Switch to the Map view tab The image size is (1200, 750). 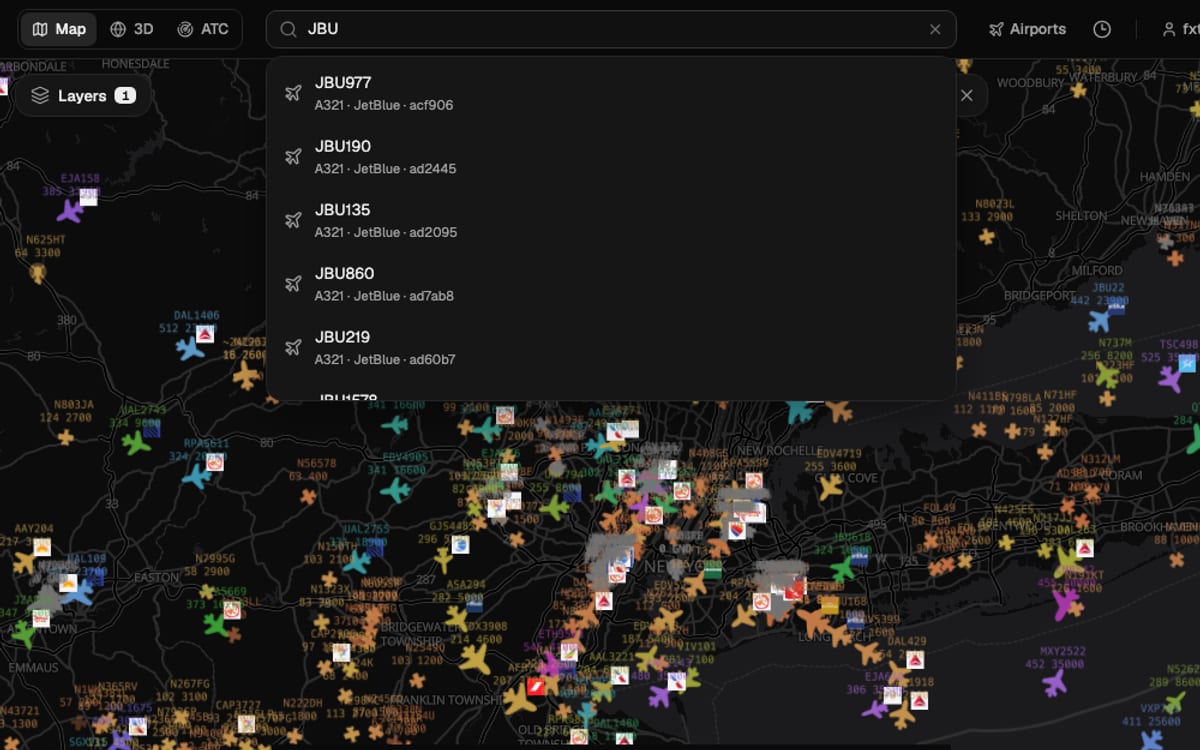click(x=59, y=29)
